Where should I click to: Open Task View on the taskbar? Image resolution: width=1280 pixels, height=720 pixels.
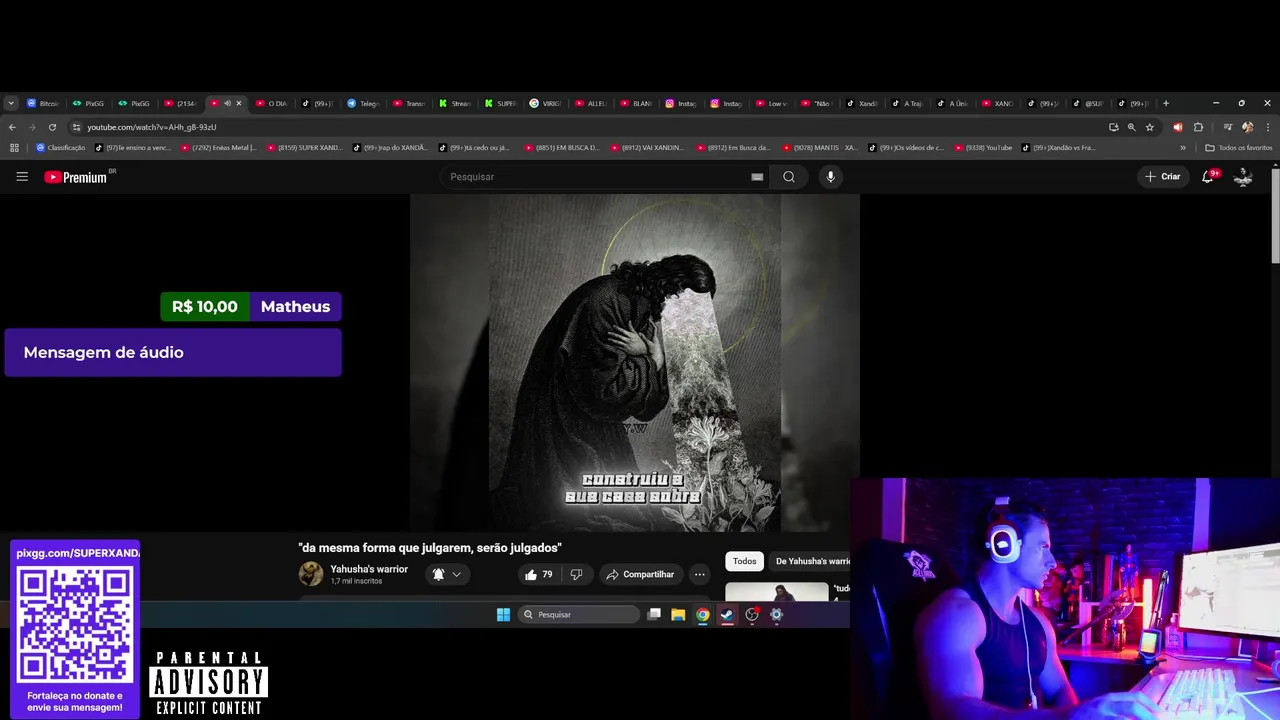[654, 615]
